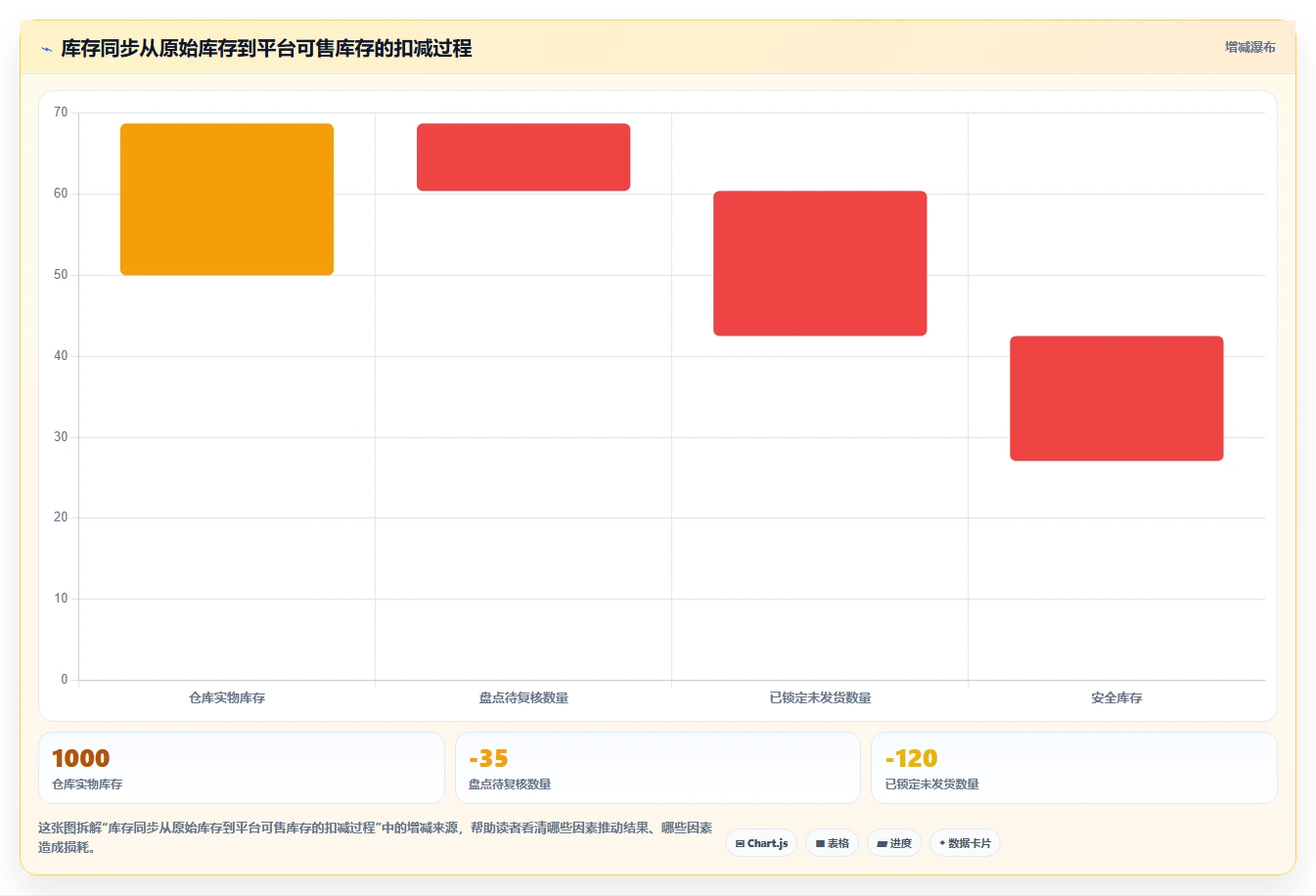1316x896 pixels.
Task: Select the 表格 tag chip
Action: tap(833, 843)
